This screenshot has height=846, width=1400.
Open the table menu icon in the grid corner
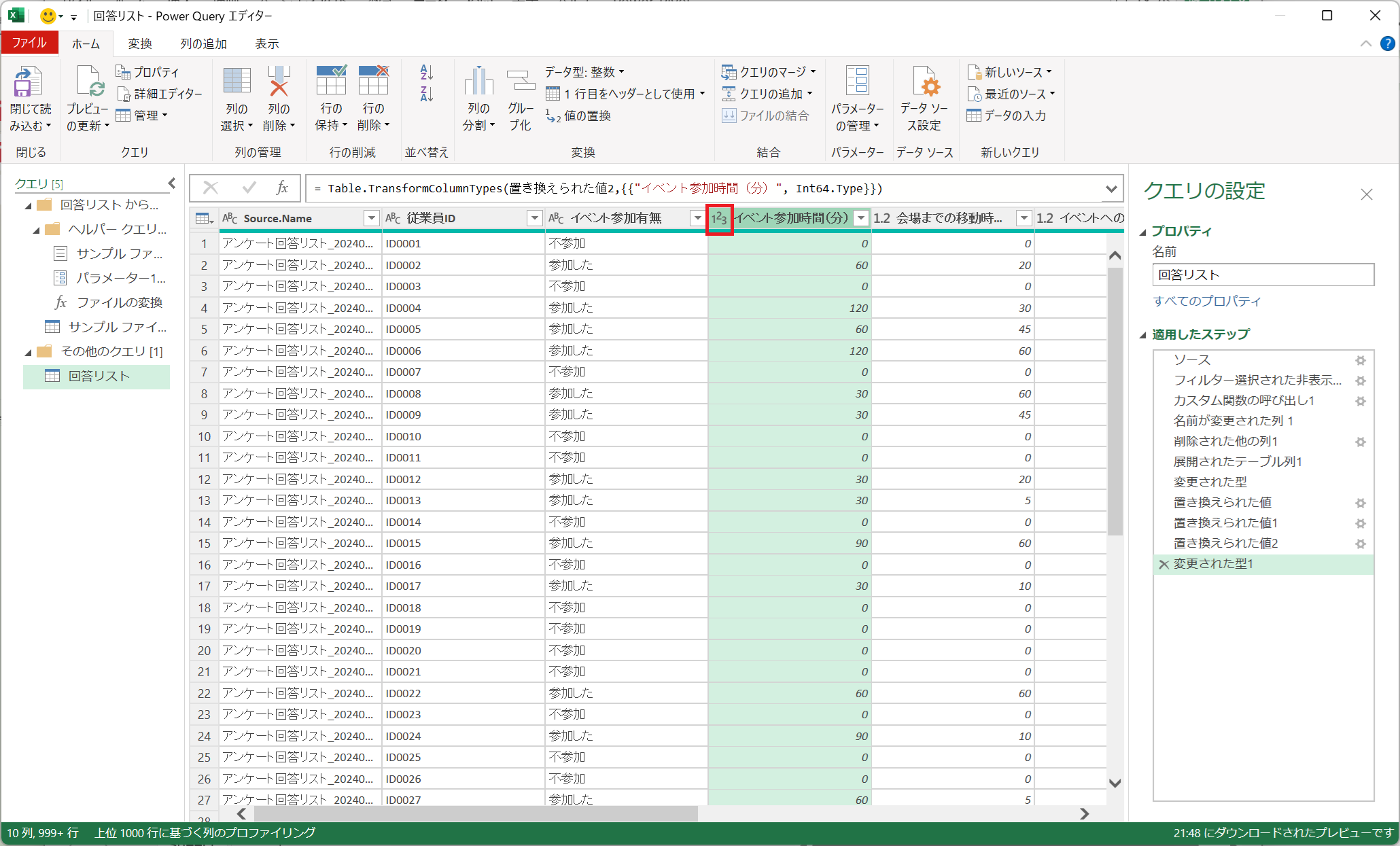pyautogui.click(x=204, y=218)
